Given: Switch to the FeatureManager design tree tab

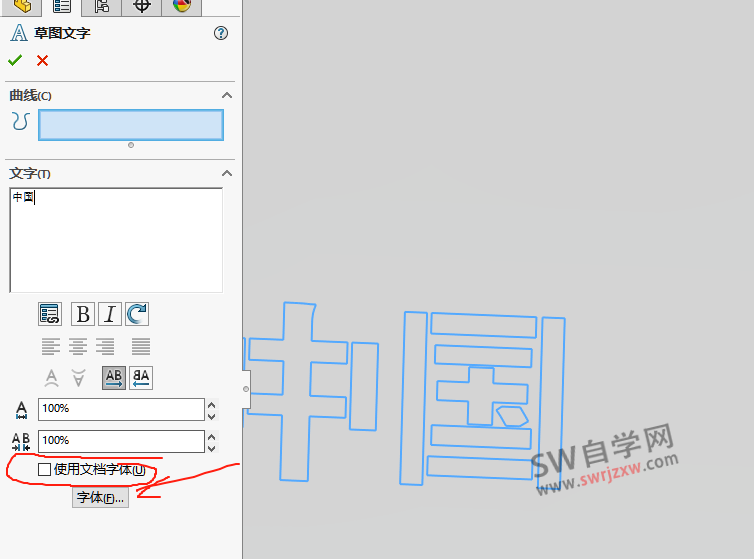Looking at the screenshot, I should pos(22,7).
